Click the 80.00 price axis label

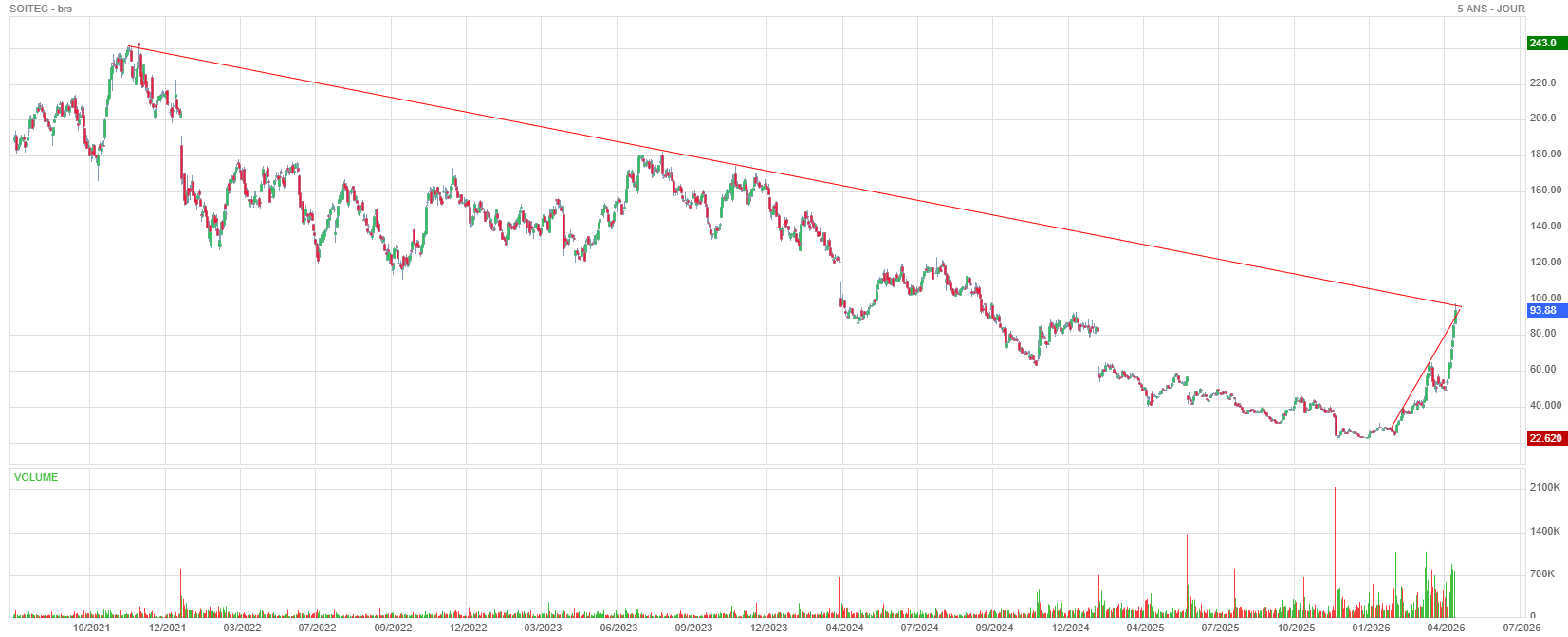(x=1543, y=333)
